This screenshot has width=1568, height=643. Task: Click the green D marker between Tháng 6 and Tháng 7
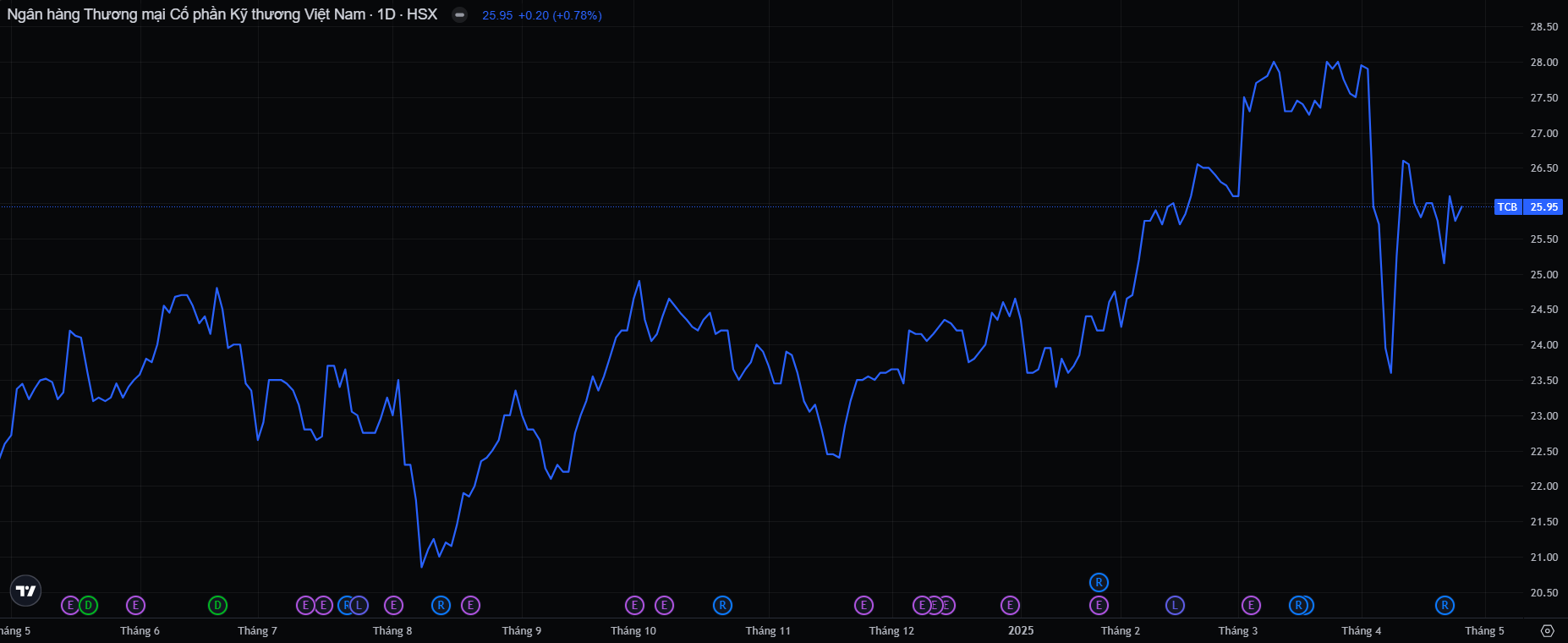pos(217,605)
